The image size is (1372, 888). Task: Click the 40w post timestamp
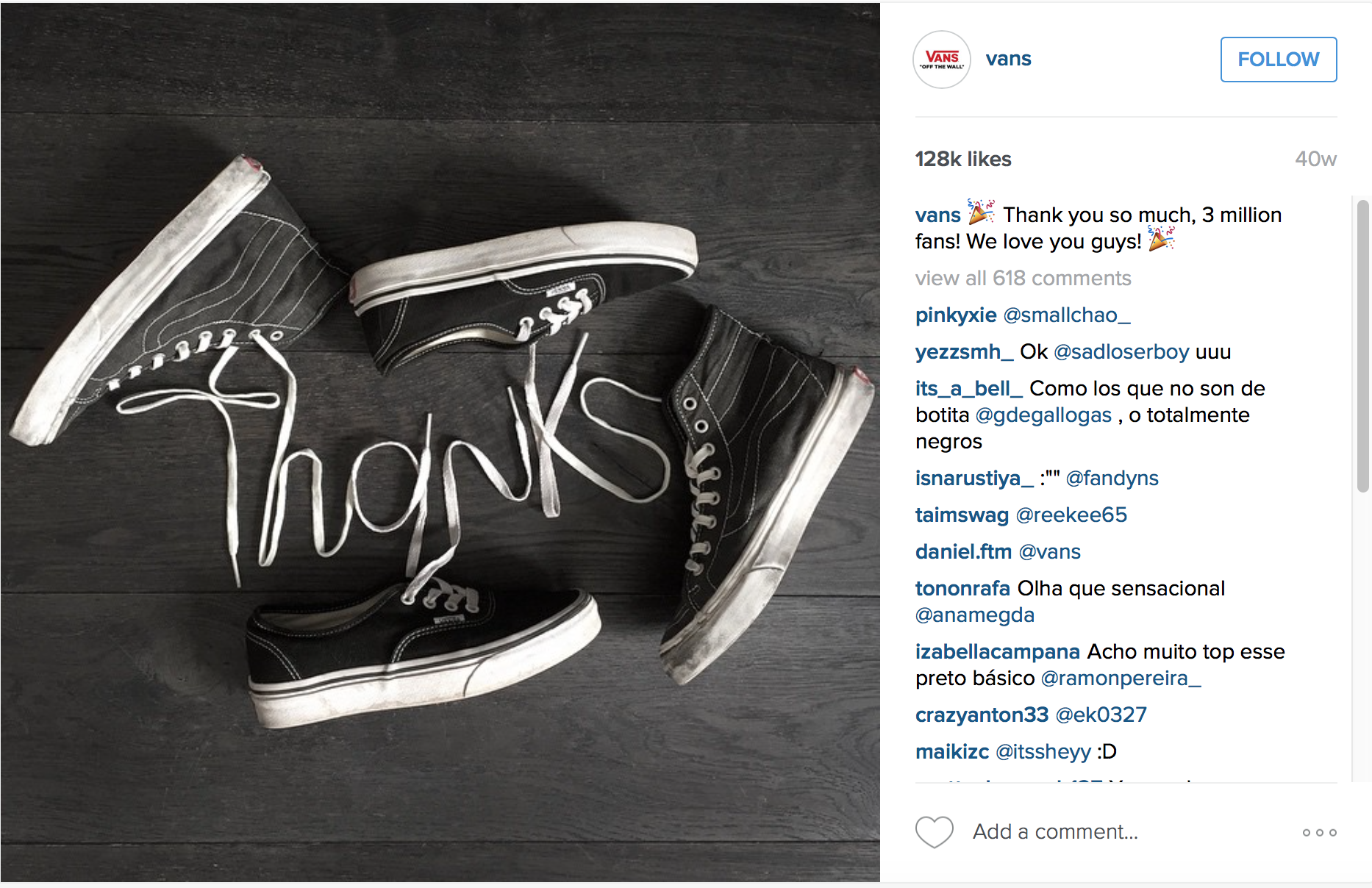tap(1315, 160)
